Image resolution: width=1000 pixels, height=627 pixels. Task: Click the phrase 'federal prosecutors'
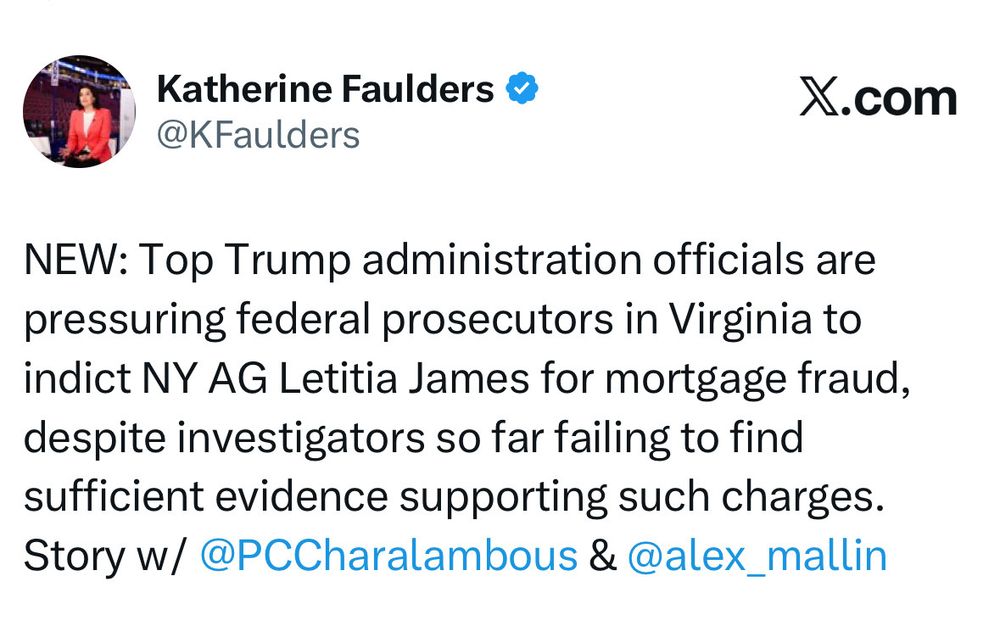click(x=425, y=320)
